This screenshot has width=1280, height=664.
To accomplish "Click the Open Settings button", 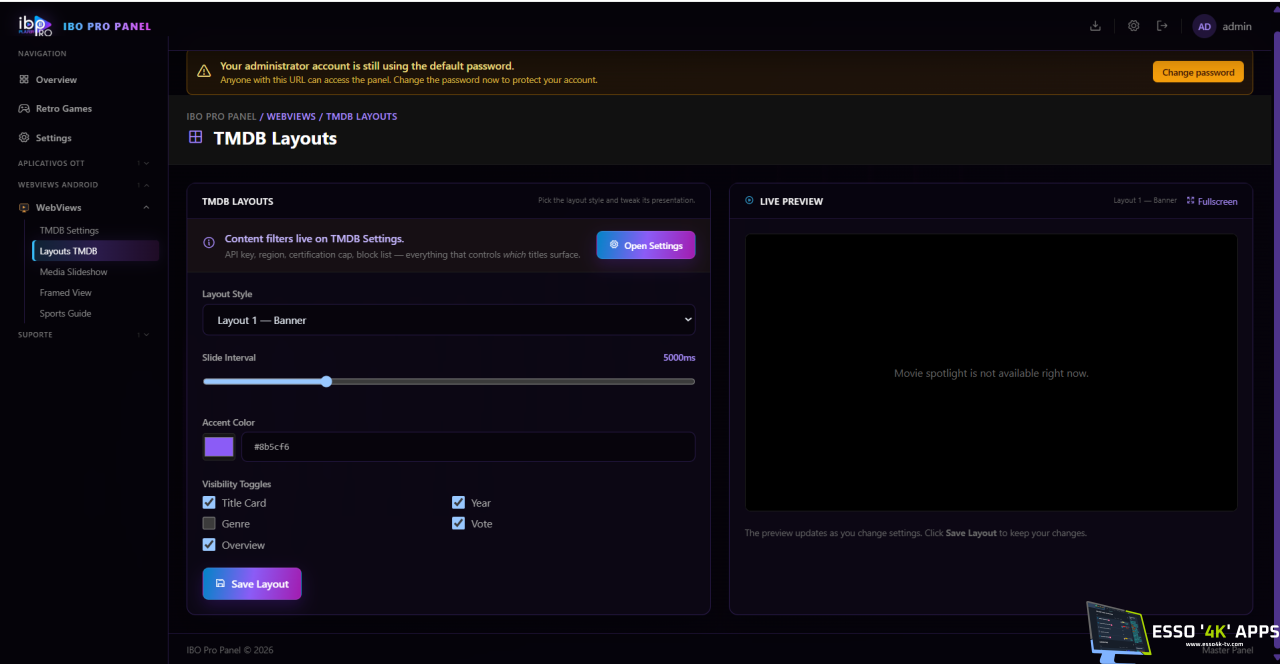I will tap(646, 245).
